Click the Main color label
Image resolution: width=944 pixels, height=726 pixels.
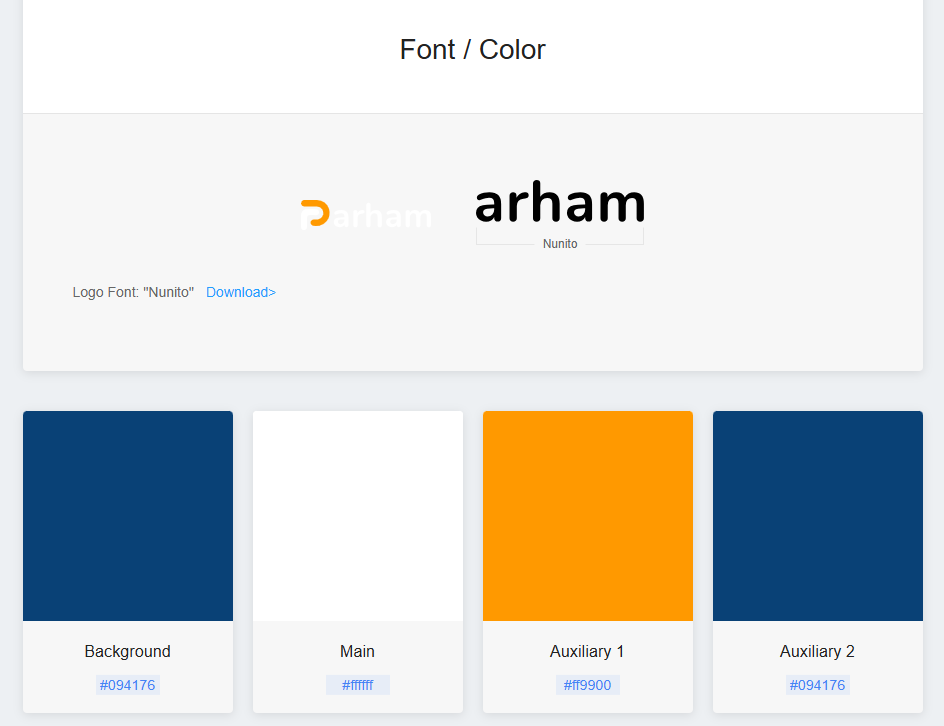[x=358, y=651]
